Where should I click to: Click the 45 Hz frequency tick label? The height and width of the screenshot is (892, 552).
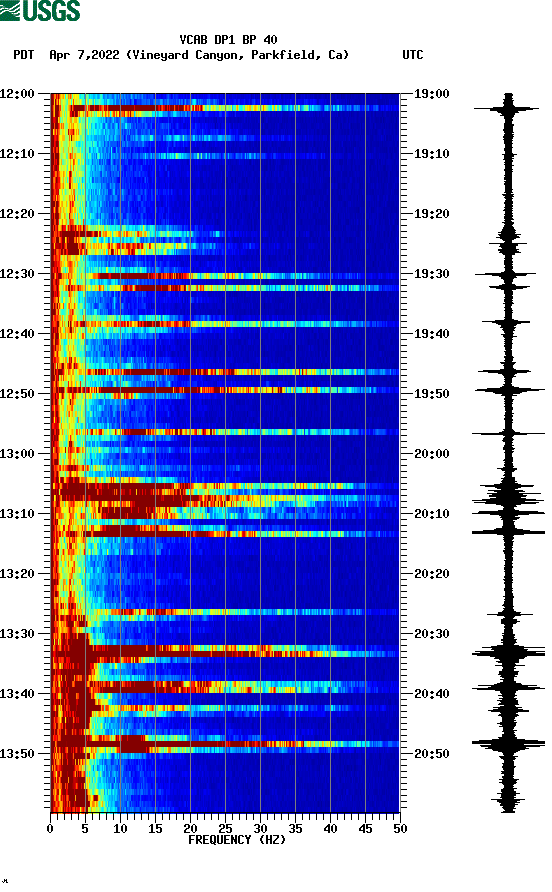(365, 829)
